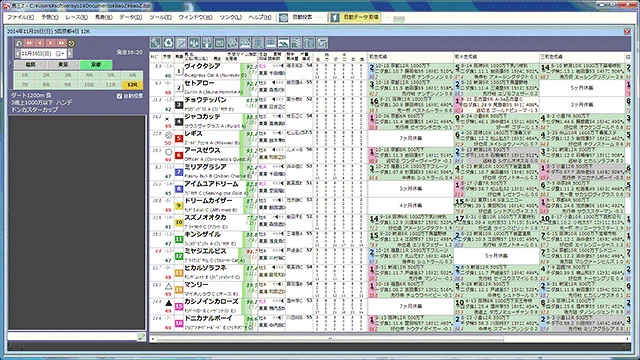Open the ファイル(F) menu
This screenshot has width=640, height=360.
click(20, 17)
